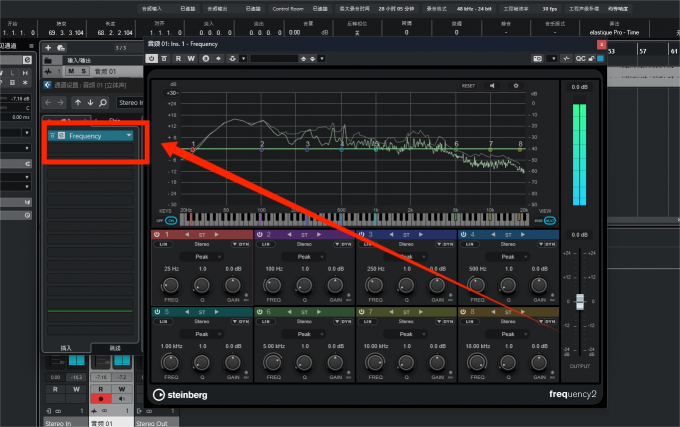Open the preset selector dropdown arrow
The width and height of the screenshot is (680, 427).
tap(322, 59)
